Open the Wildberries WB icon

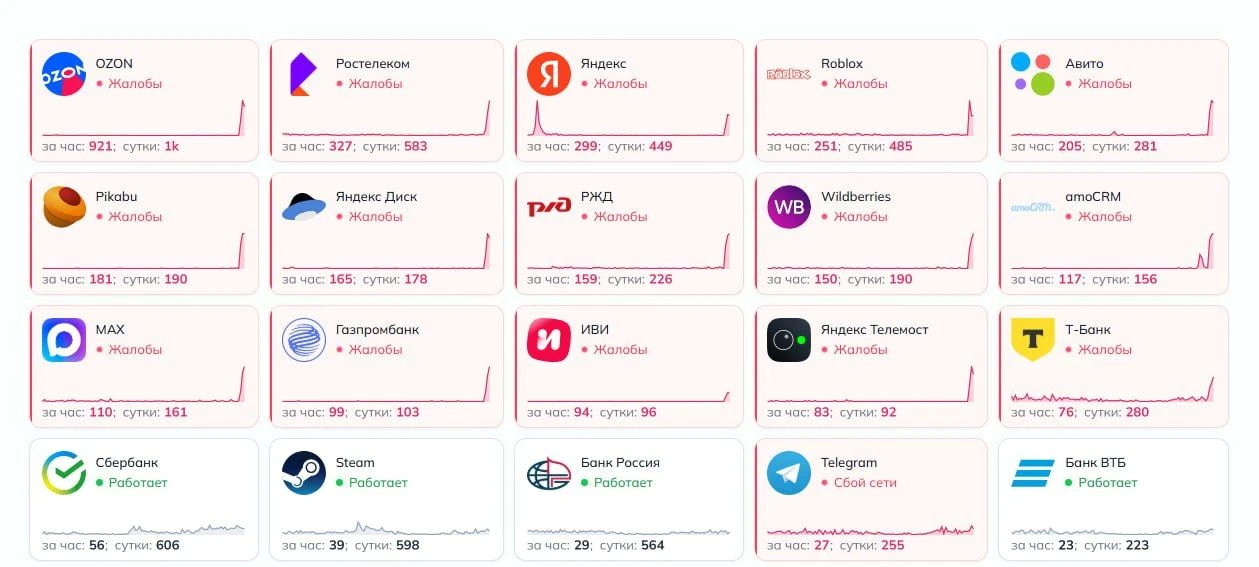[789, 207]
